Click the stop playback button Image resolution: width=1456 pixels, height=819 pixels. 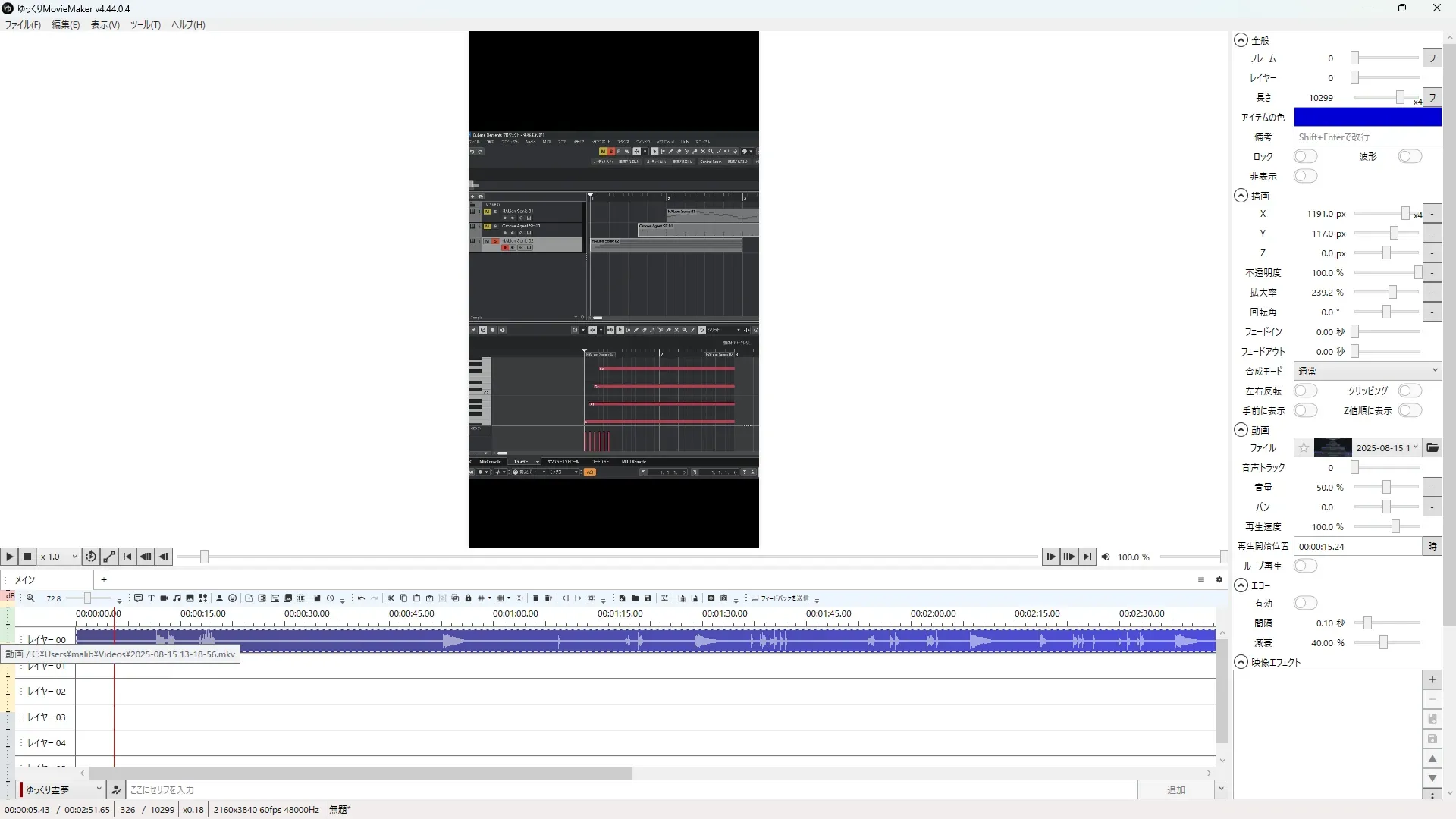click(x=27, y=557)
